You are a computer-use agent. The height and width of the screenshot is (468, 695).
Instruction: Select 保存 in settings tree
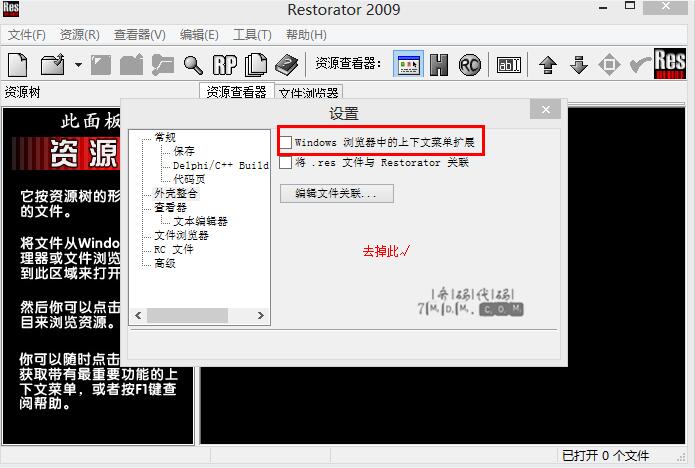[184, 151]
